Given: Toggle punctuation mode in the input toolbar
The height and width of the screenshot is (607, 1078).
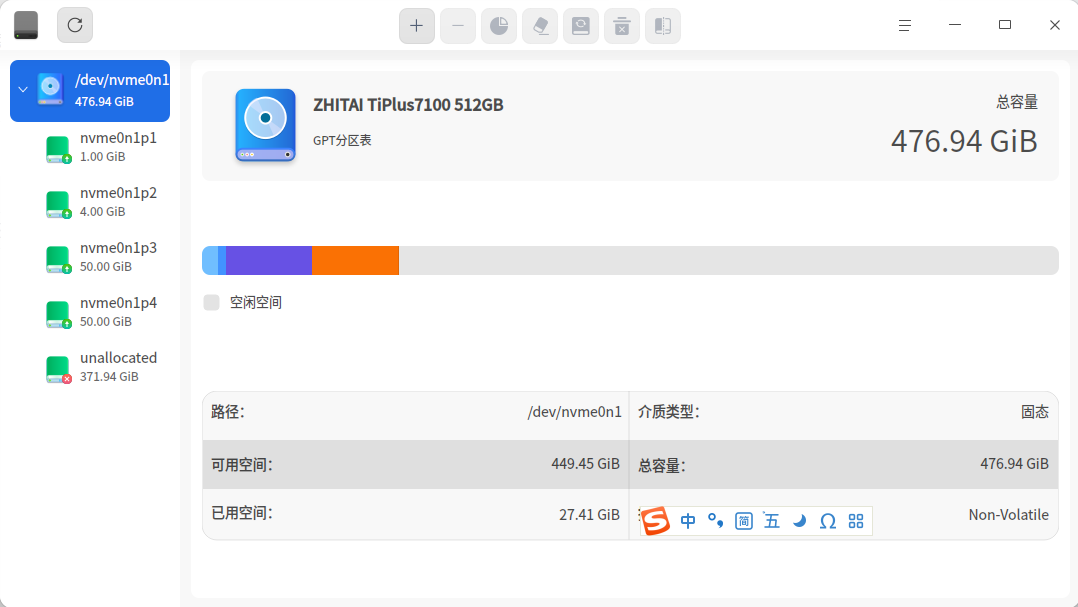Looking at the screenshot, I should coord(716,521).
